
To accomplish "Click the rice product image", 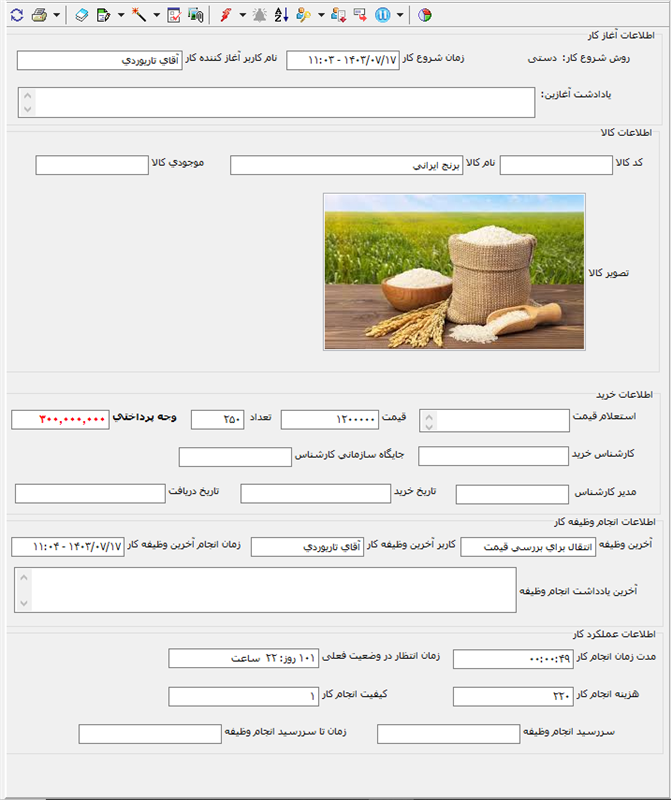I will pyautogui.click(x=454, y=271).
